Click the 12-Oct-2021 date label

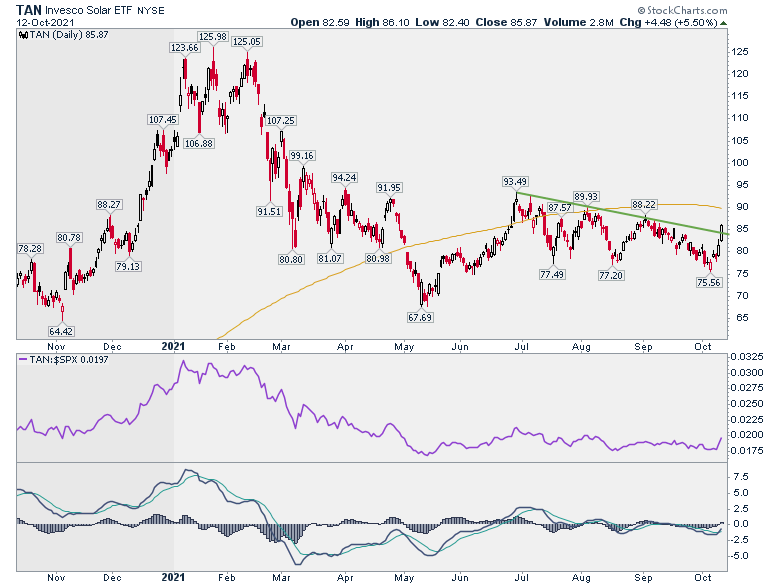pos(45,23)
